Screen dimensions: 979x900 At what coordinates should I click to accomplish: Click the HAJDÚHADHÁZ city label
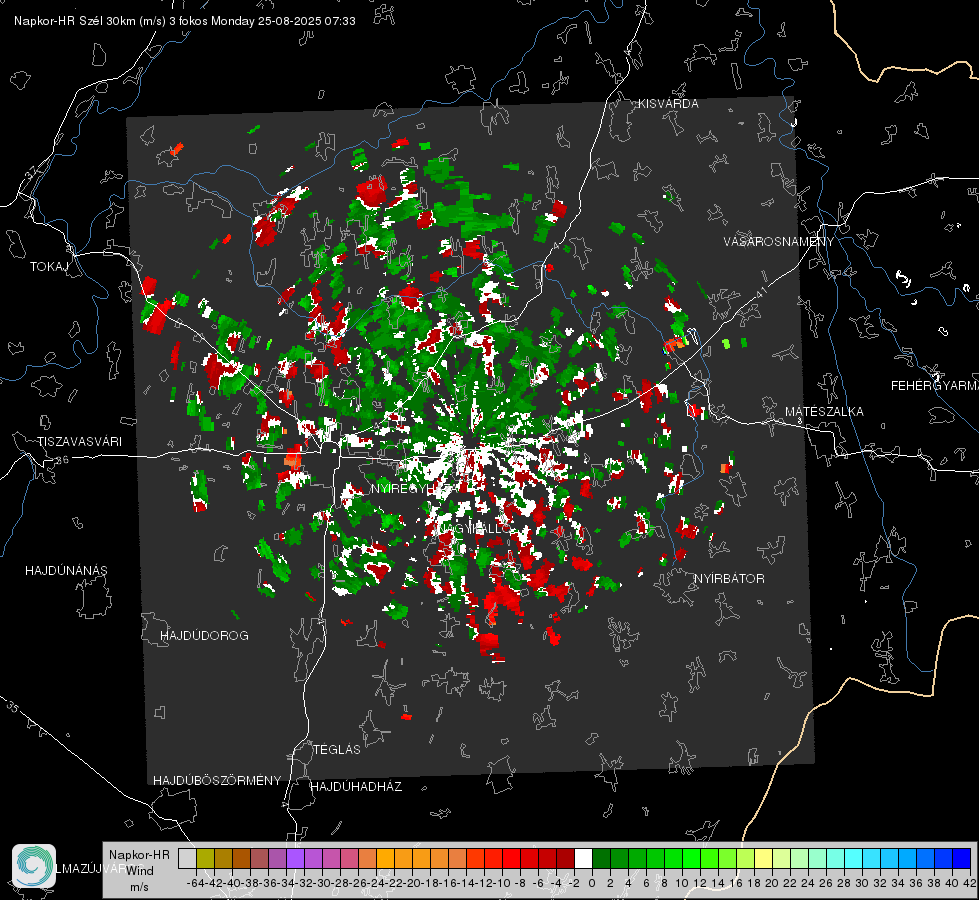coord(356,787)
